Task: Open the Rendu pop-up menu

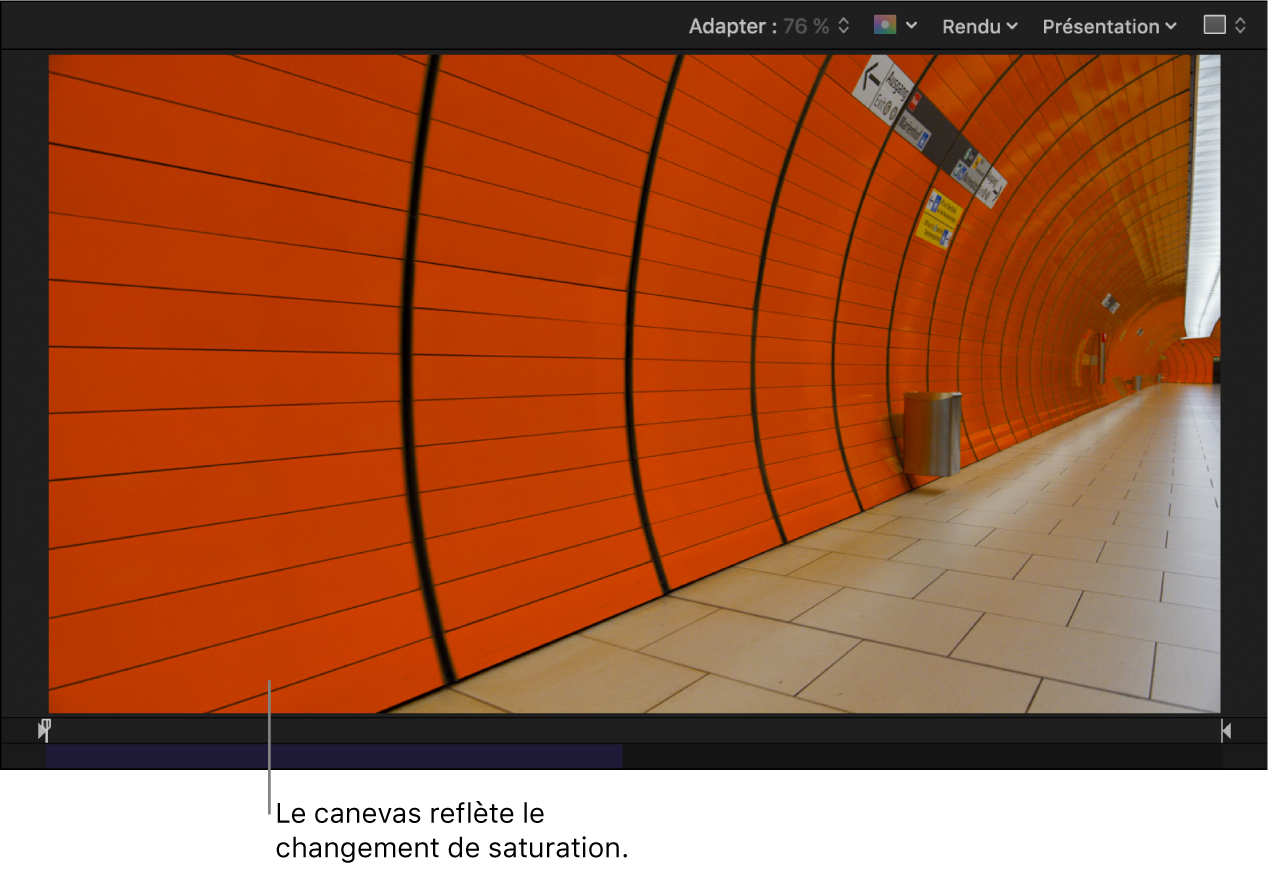Action: pyautogui.click(x=970, y=26)
